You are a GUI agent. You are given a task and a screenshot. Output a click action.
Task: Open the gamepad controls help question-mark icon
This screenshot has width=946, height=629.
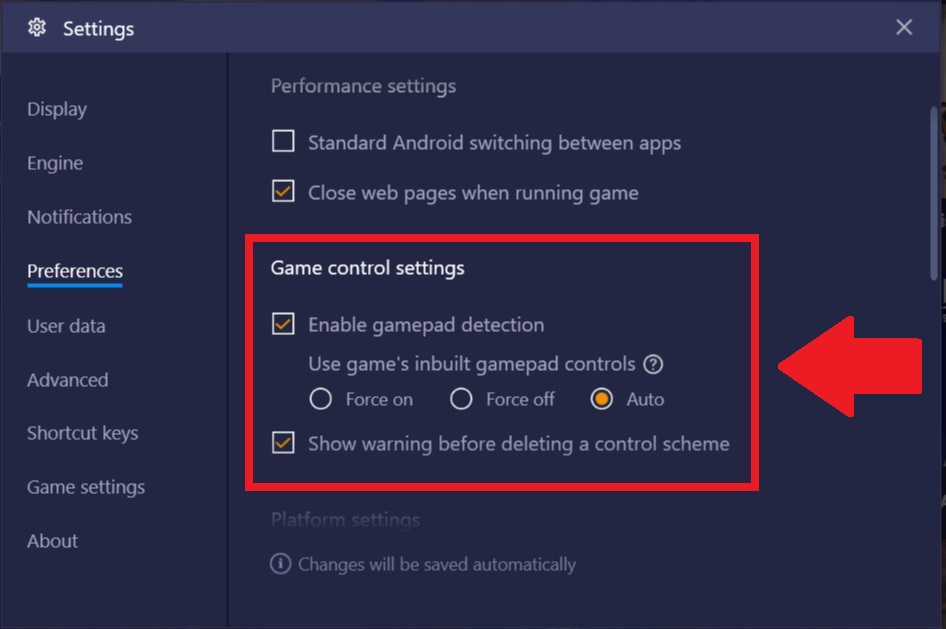[653, 364]
